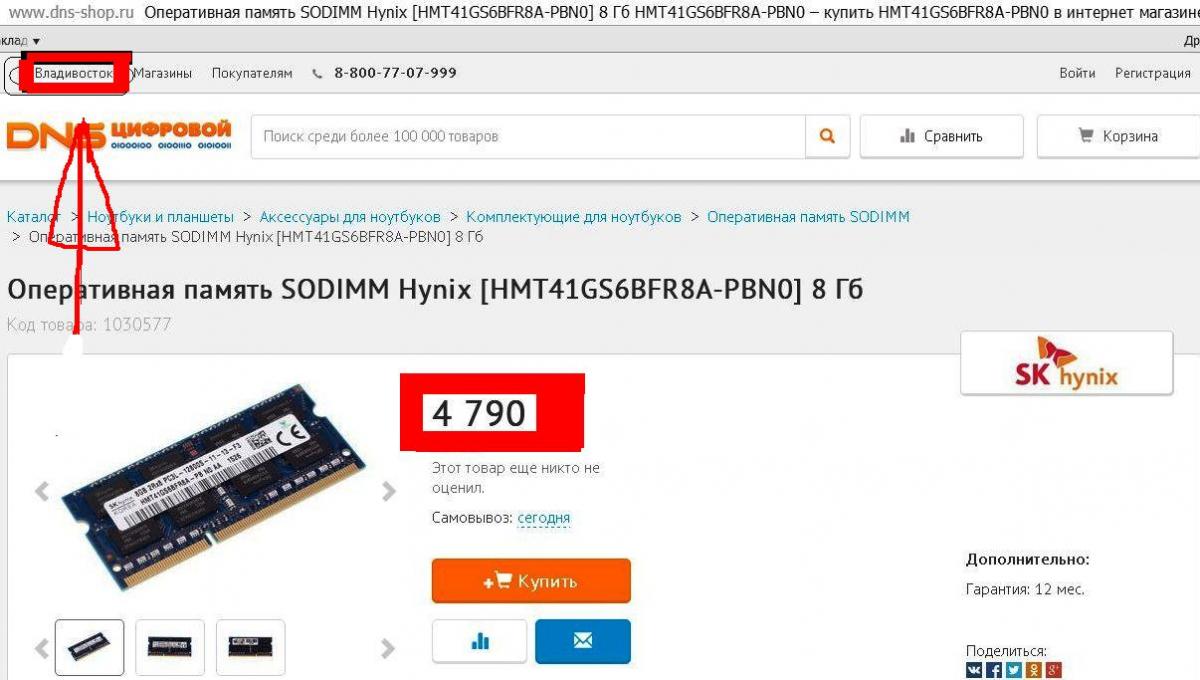Share via the VK icon
1200x680 pixels.
974,670
